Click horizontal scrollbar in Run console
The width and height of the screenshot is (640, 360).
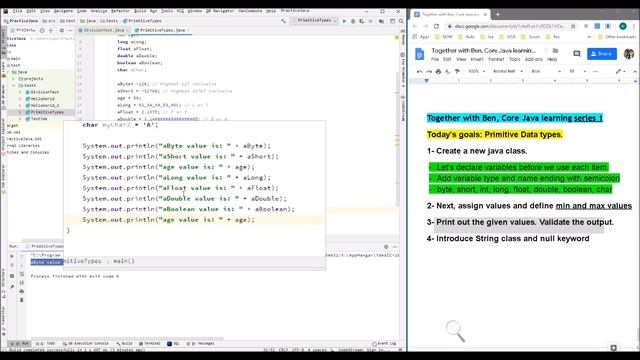[126, 339]
